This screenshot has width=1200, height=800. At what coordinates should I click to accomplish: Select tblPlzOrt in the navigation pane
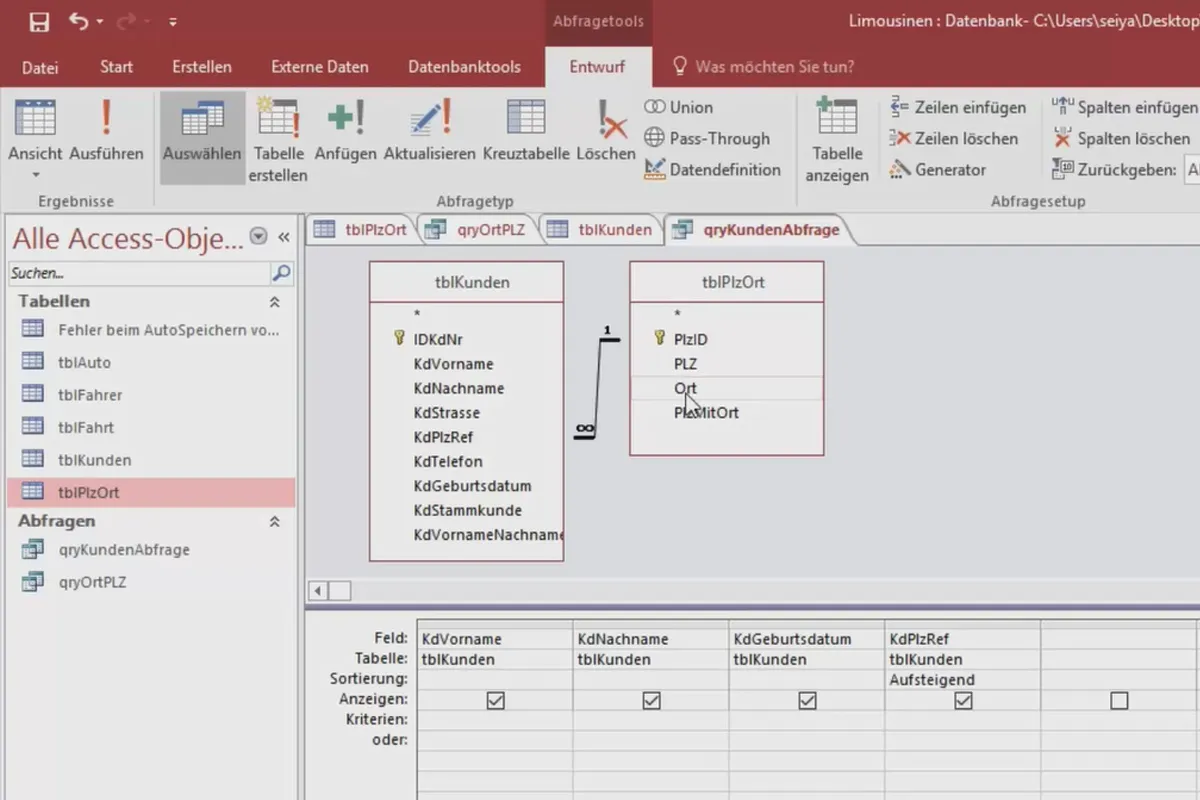coord(150,492)
